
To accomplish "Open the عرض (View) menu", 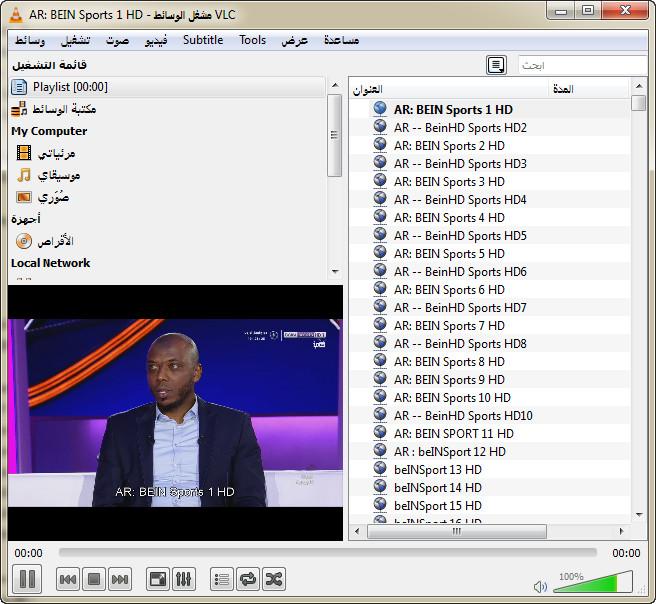I will [x=295, y=40].
